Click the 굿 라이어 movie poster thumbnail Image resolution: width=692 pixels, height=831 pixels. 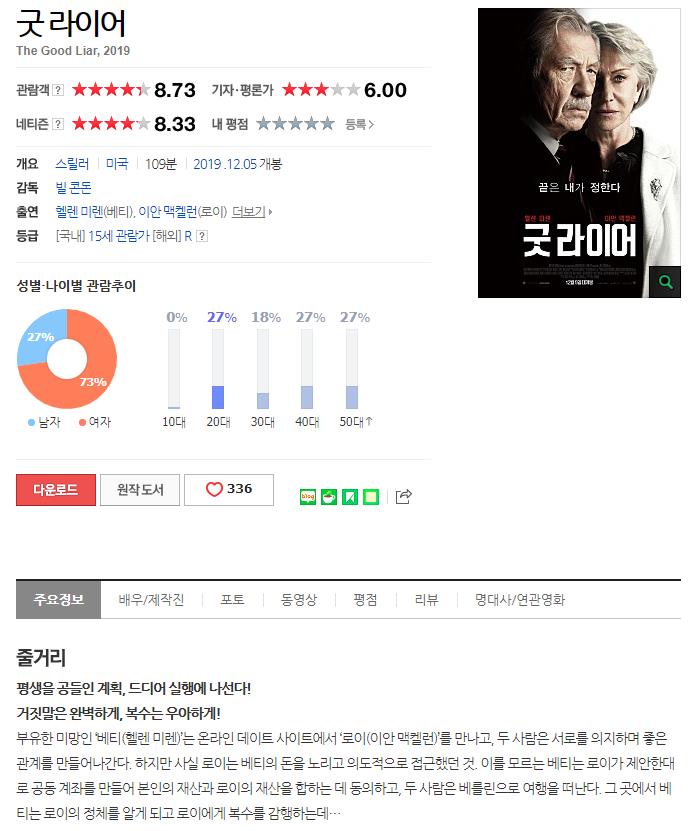[x=579, y=153]
